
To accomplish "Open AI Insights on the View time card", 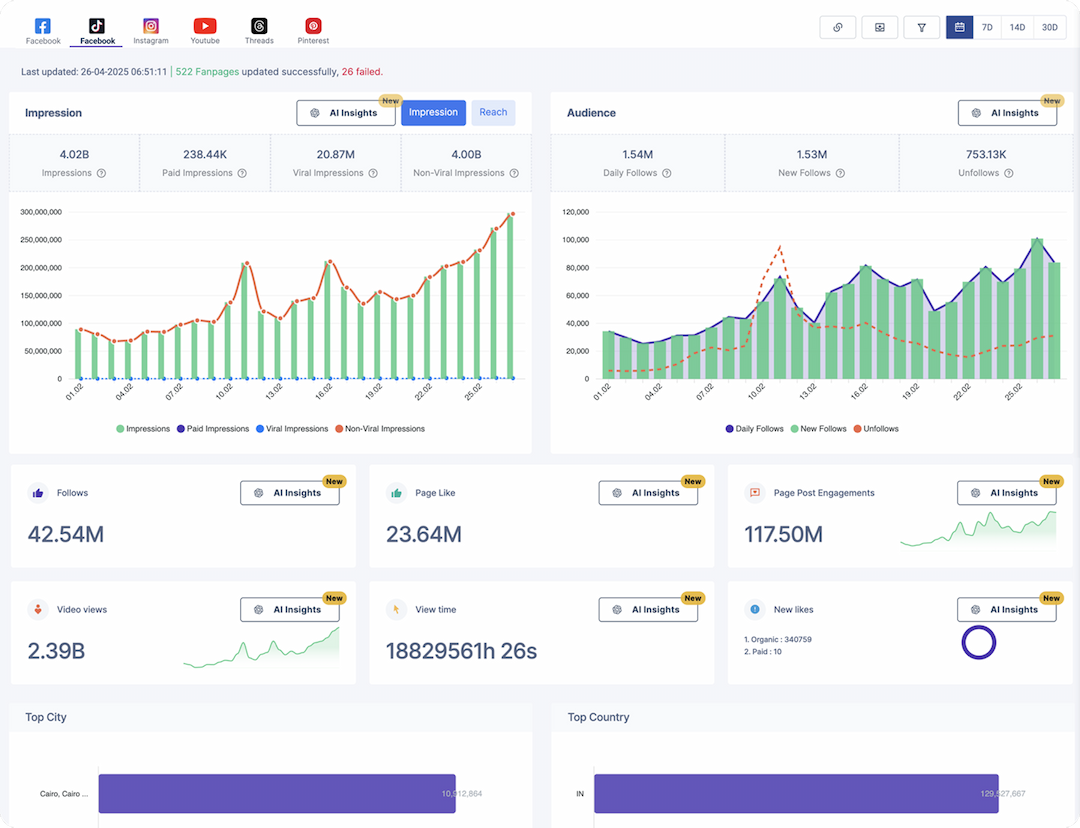I will click(648, 610).
